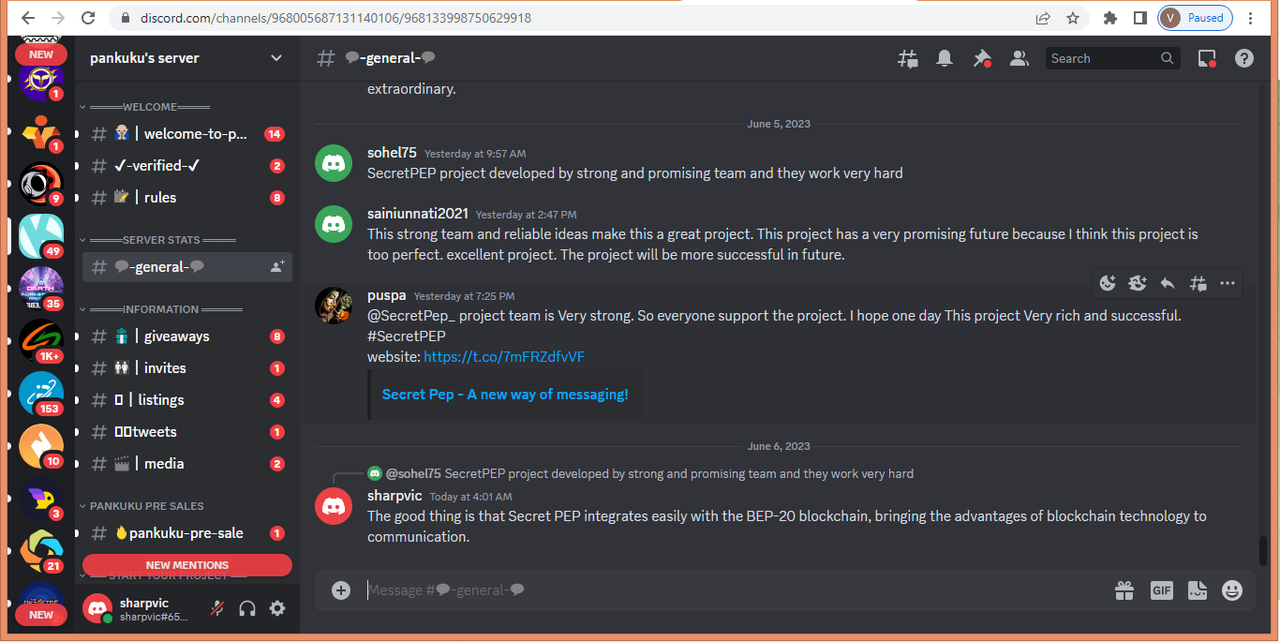Open the Discord inbox
The height and width of the screenshot is (643, 1280).
coord(1207,59)
